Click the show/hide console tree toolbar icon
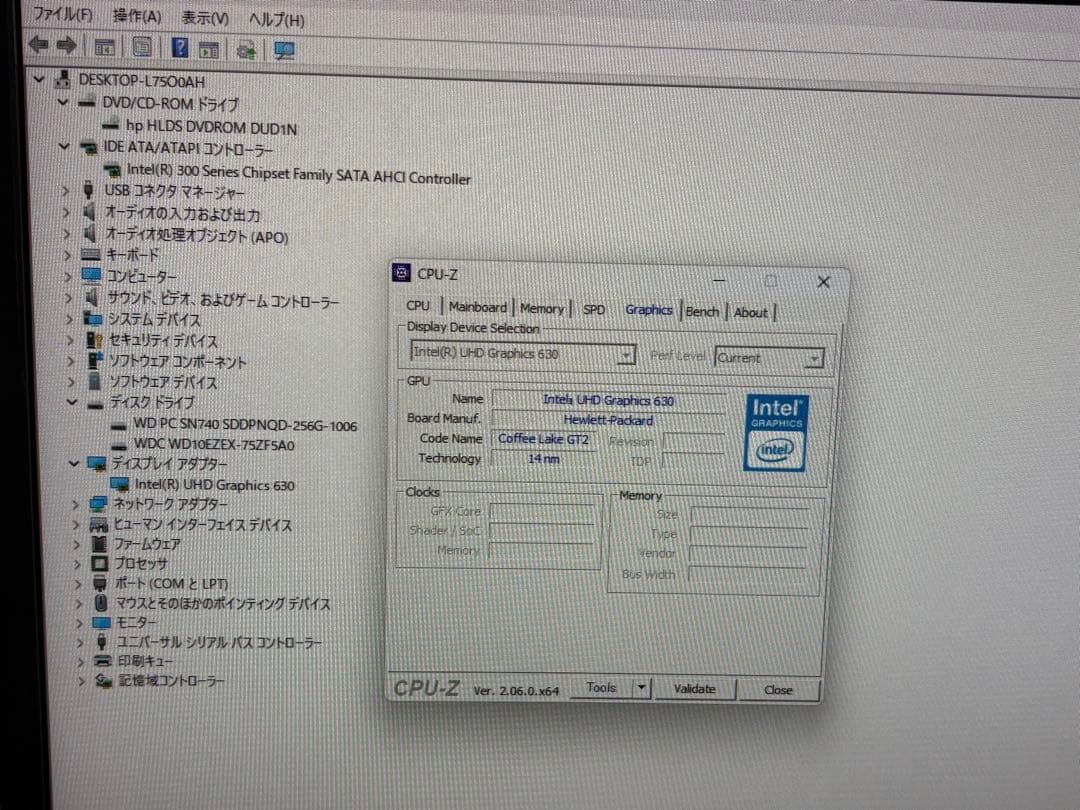Screen dimensions: 1080x810 pyautogui.click(x=103, y=47)
